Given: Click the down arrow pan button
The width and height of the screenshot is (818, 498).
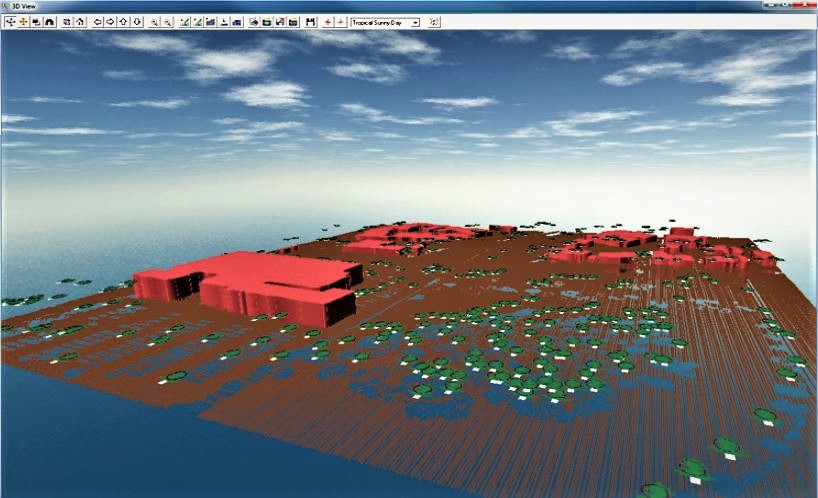Looking at the screenshot, I should coord(137,21).
